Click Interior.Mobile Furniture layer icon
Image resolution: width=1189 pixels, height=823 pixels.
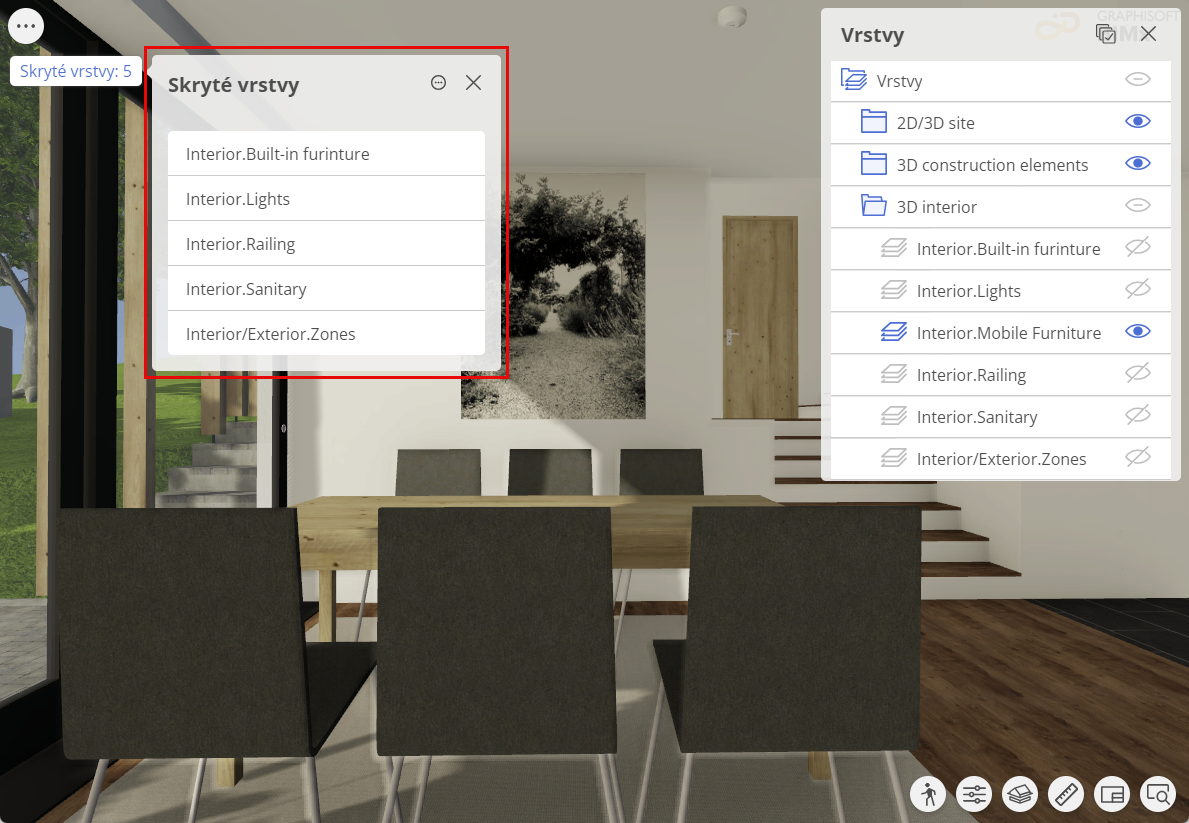[893, 331]
